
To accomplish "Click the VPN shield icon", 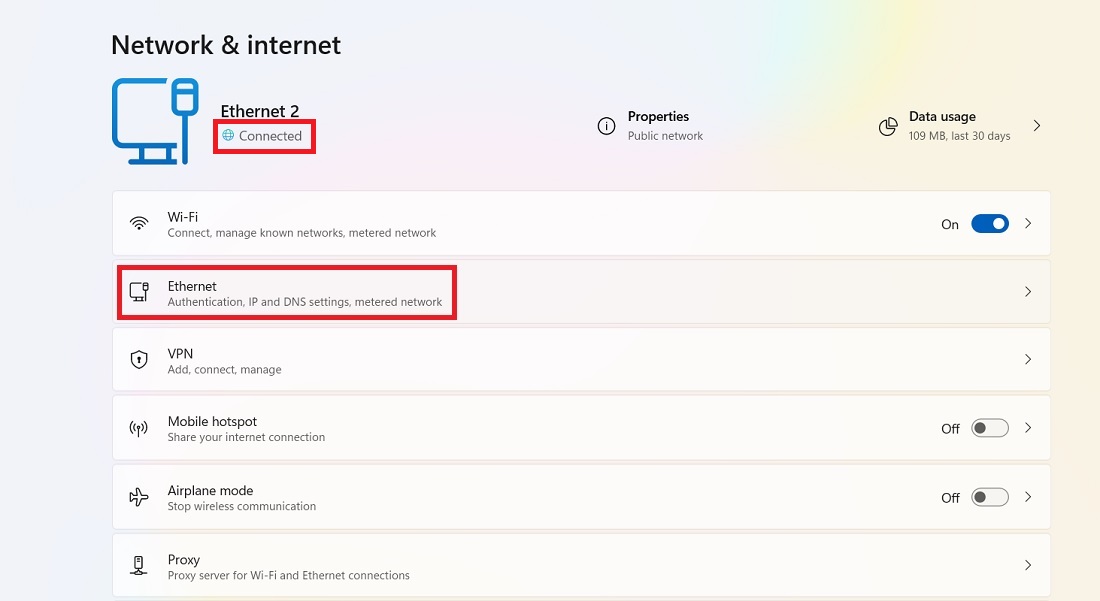I will 139,359.
